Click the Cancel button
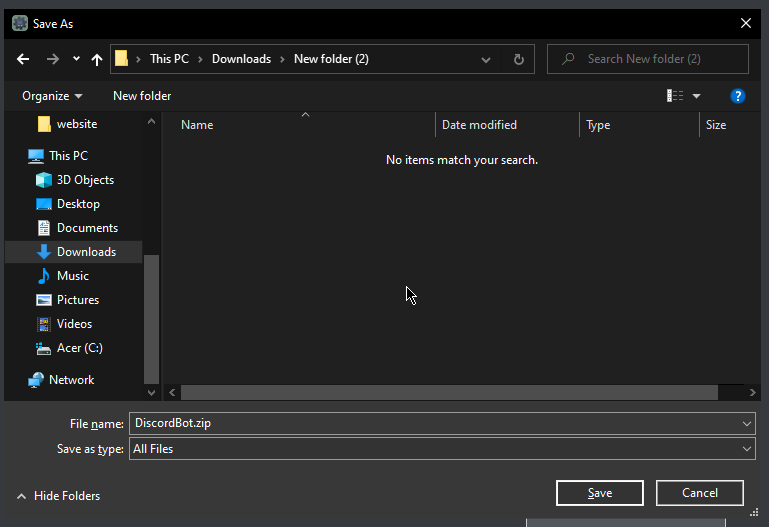 700,493
